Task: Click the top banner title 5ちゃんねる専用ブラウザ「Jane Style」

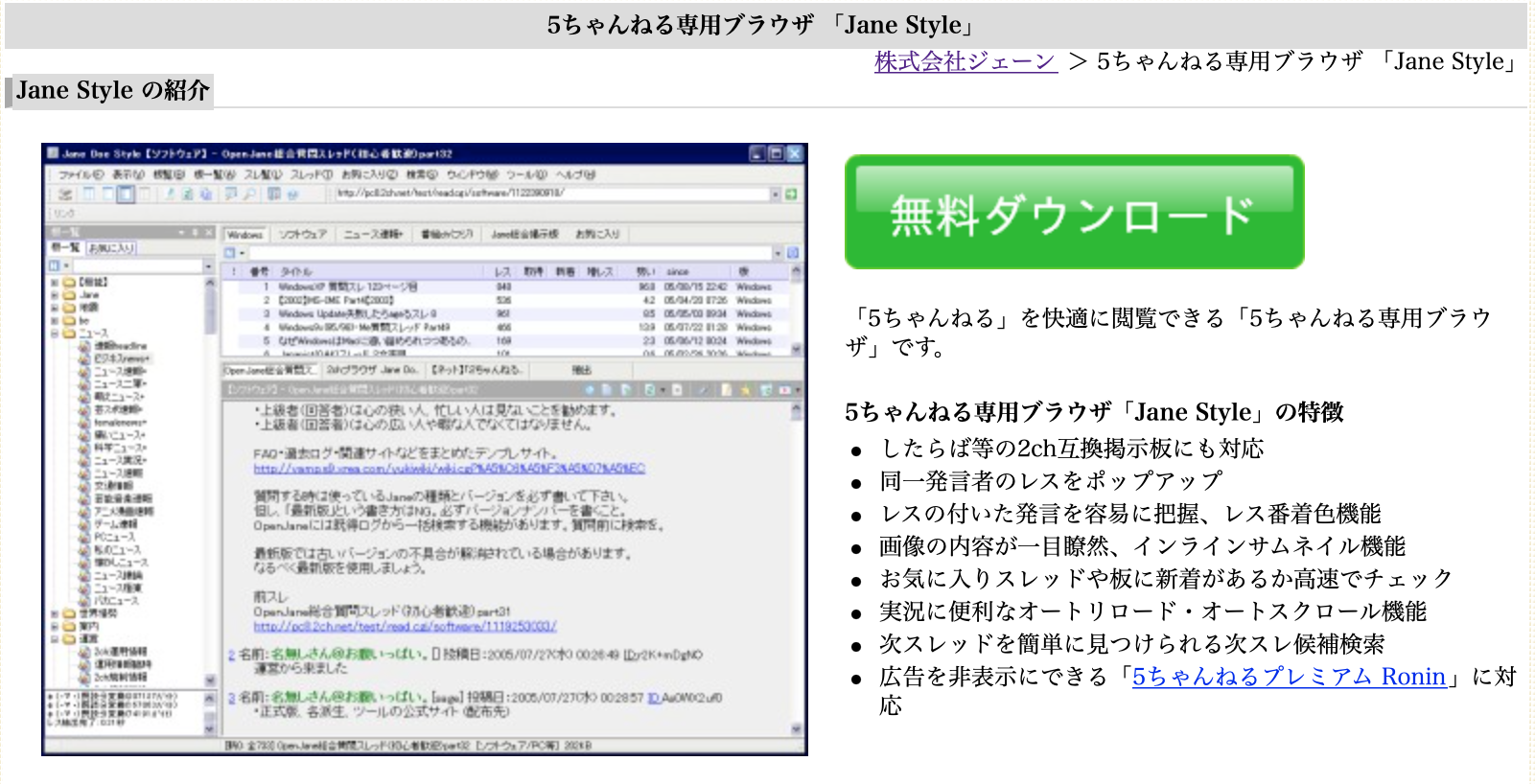Action: 762,25
